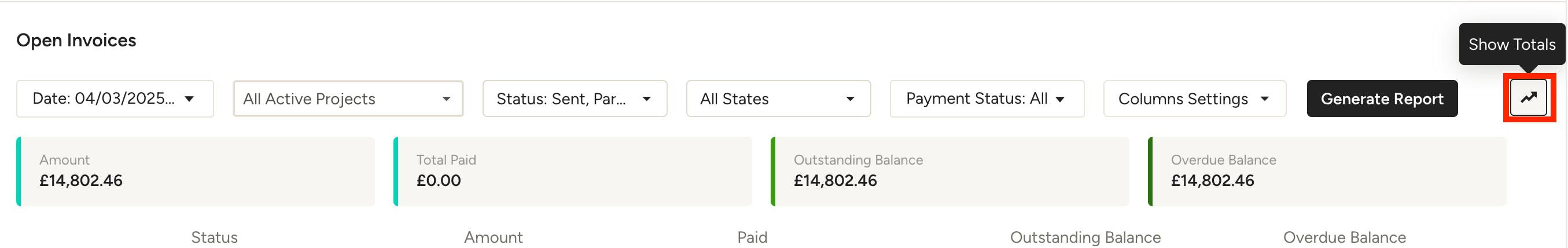This screenshot has width=1568, height=248.
Task: Open the Columns Settings dropdown
Action: pos(1194,99)
